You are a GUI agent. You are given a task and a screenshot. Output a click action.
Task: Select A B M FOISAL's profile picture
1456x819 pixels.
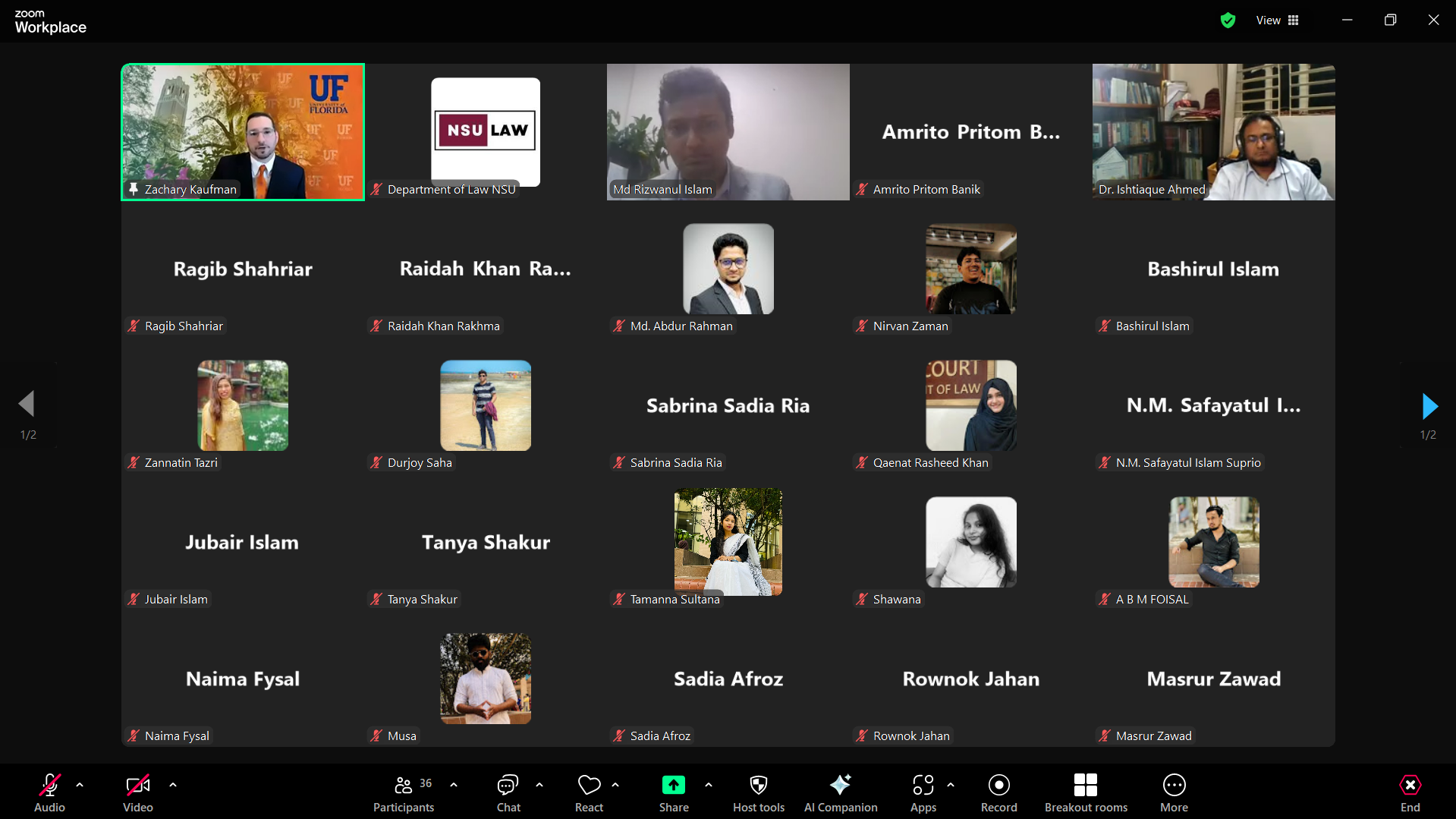click(x=1214, y=542)
